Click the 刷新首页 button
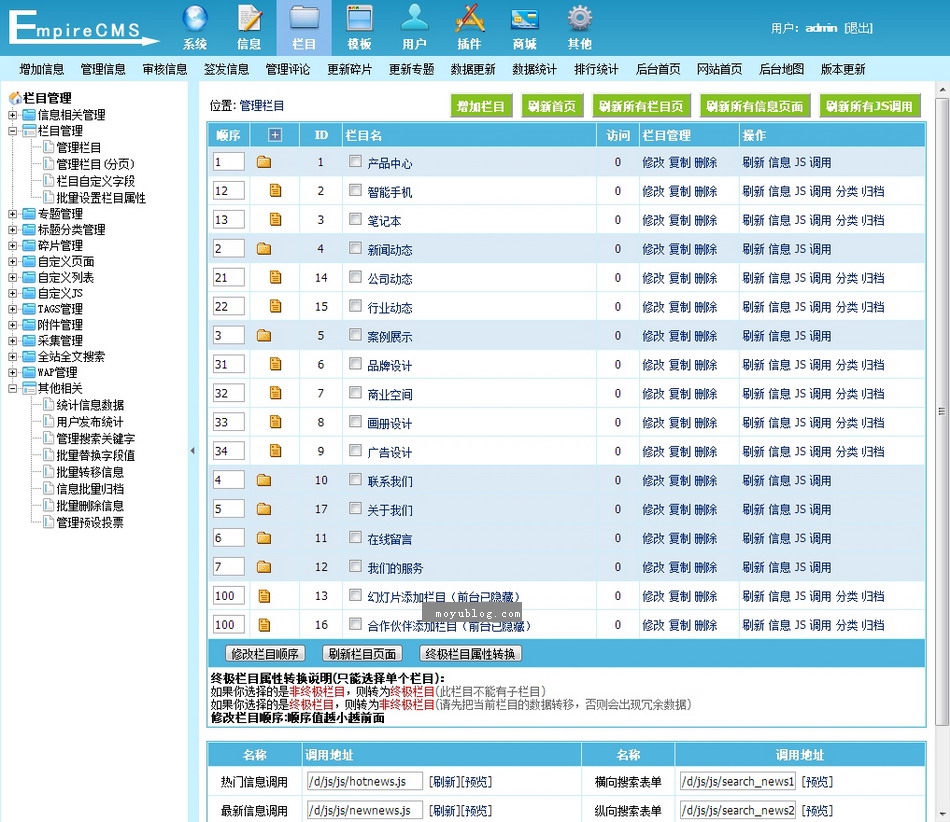This screenshot has width=950, height=822. point(552,106)
